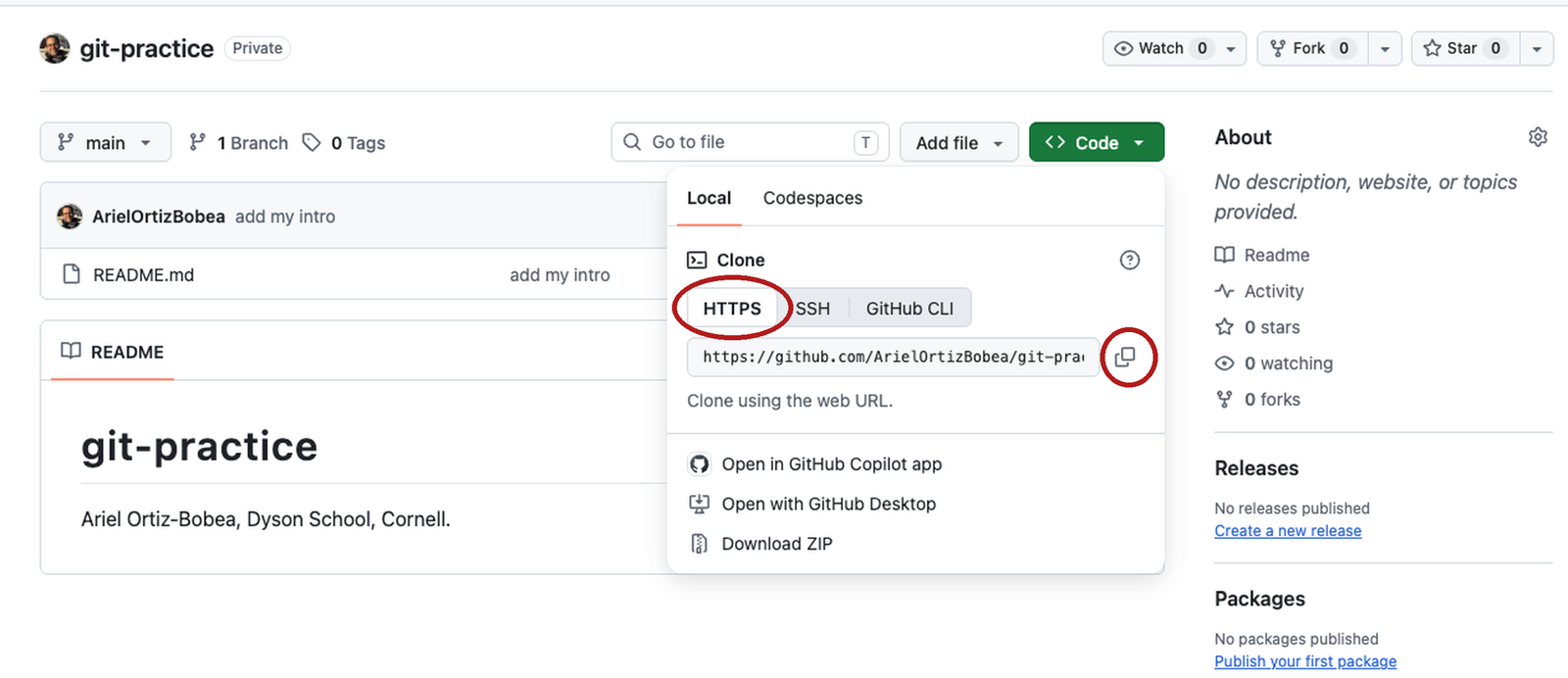Click the eye icon beside 0 watching
Image resolution: width=1568 pixels, height=678 pixels.
(x=1224, y=363)
